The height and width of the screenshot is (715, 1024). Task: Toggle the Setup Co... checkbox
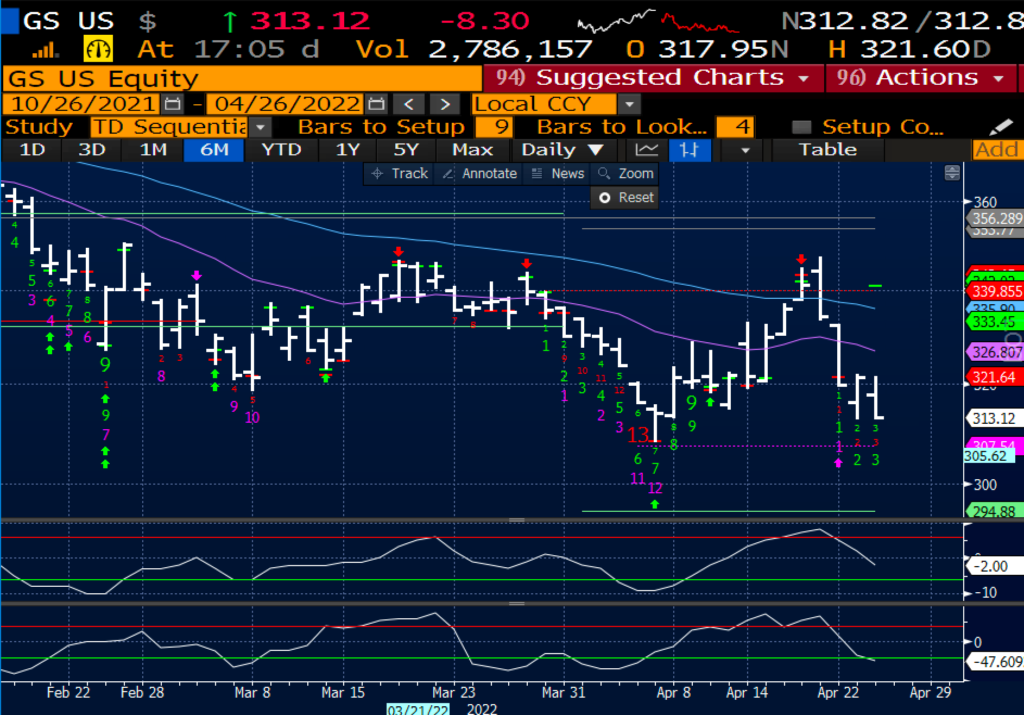[x=801, y=127]
